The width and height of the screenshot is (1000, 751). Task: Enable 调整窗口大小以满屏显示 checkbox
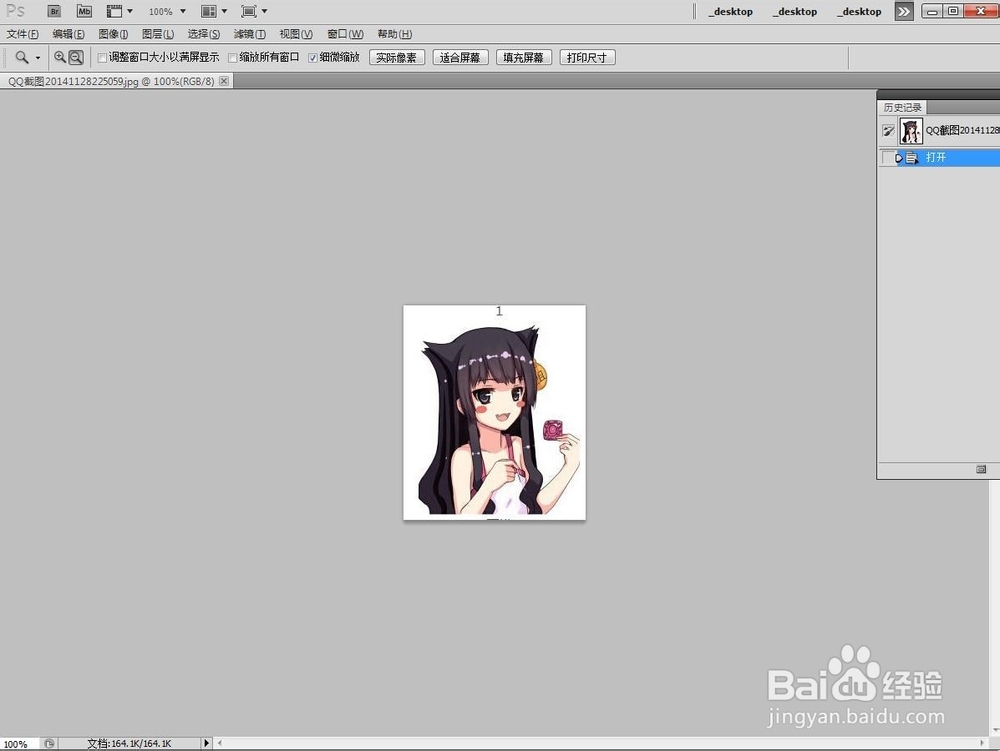click(x=102, y=58)
